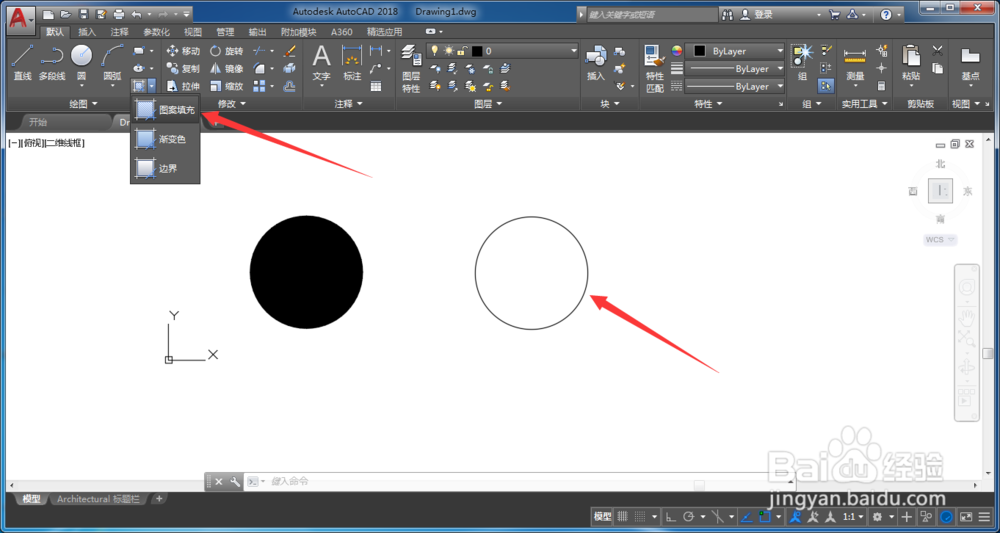Open the hatch flyout dropdown arrow

pos(151,85)
